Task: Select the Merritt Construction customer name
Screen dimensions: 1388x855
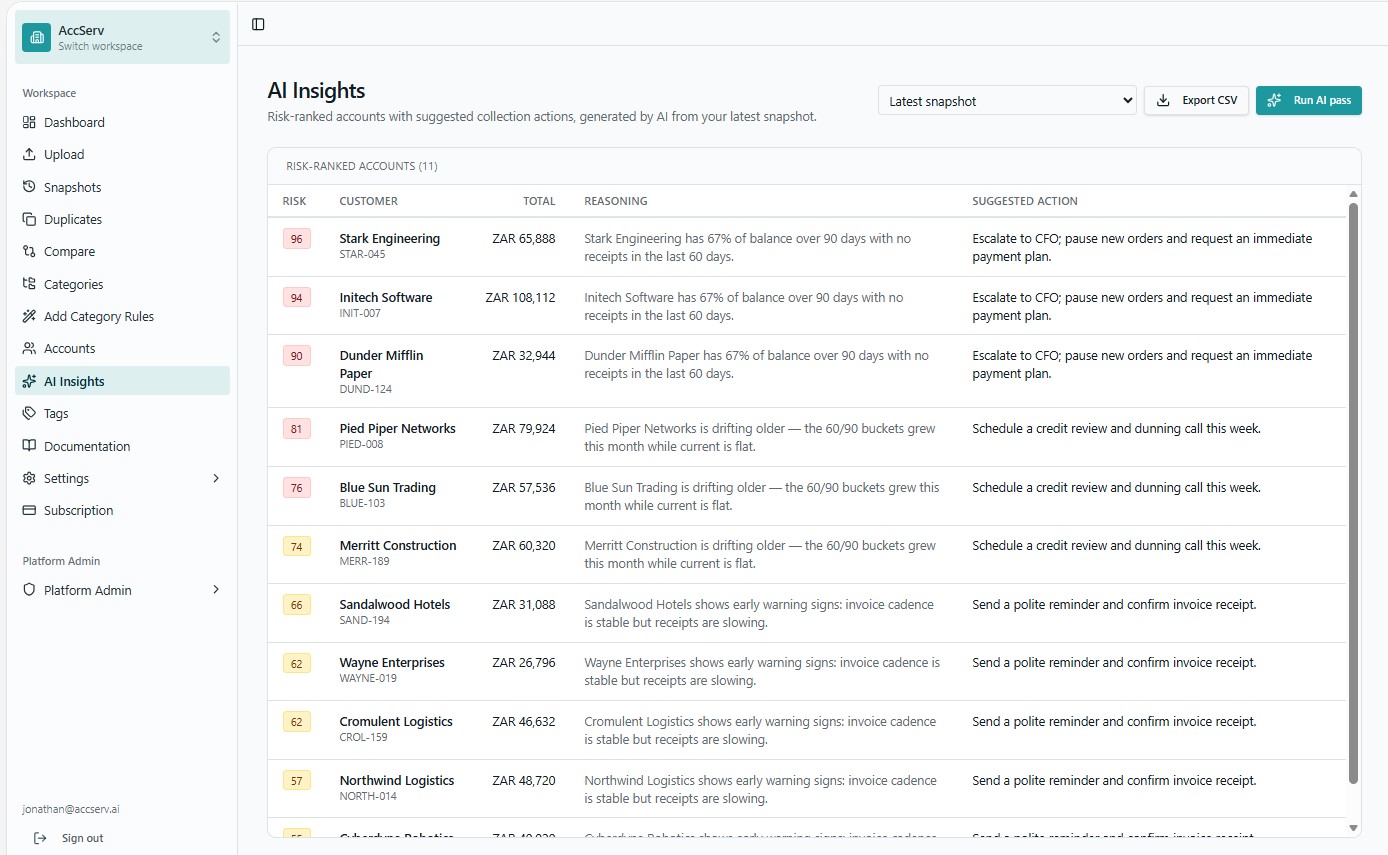Action: (x=398, y=545)
